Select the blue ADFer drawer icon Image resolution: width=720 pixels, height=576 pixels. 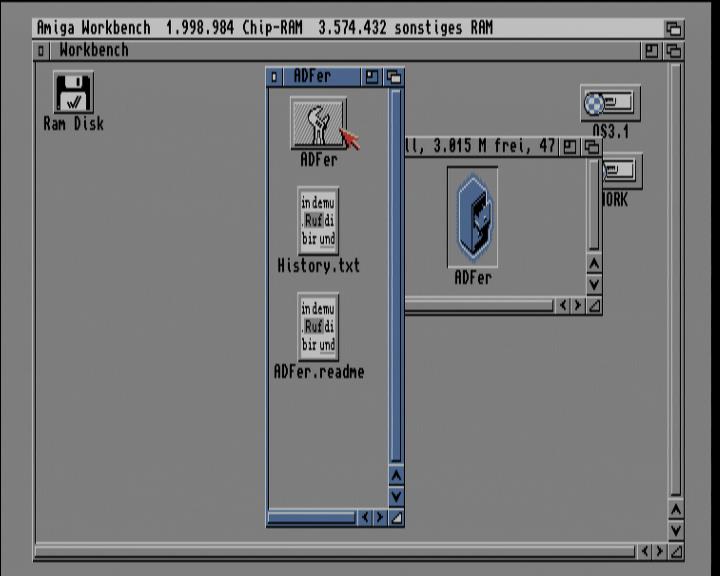point(472,217)
